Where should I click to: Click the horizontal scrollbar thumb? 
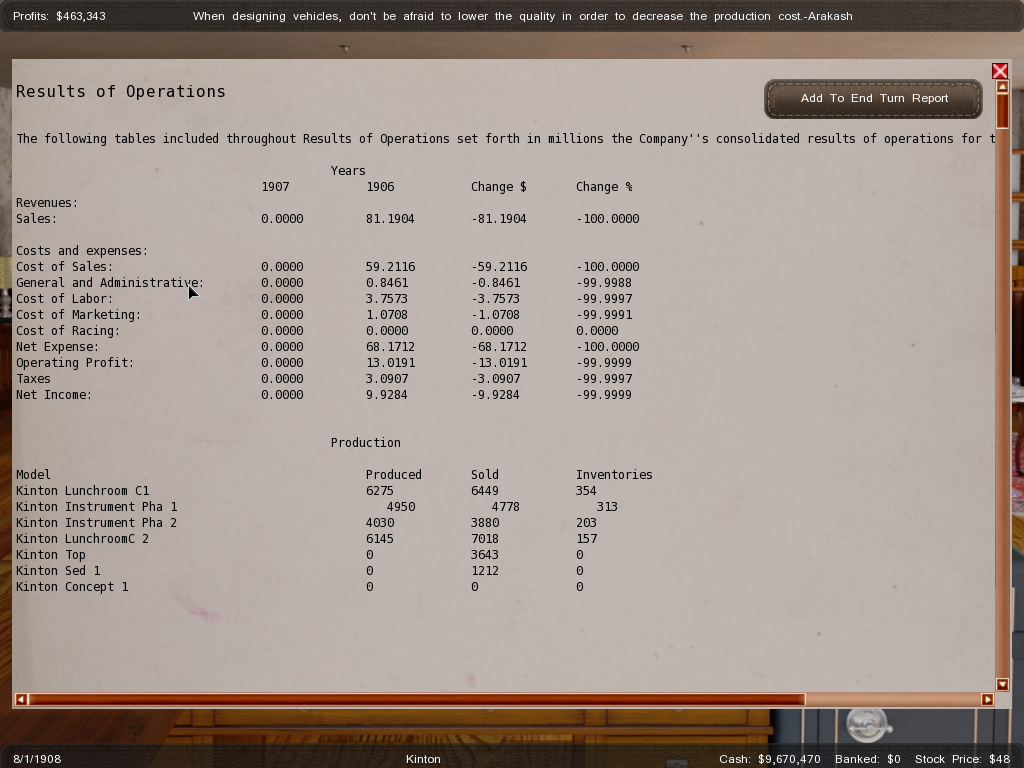415,699
